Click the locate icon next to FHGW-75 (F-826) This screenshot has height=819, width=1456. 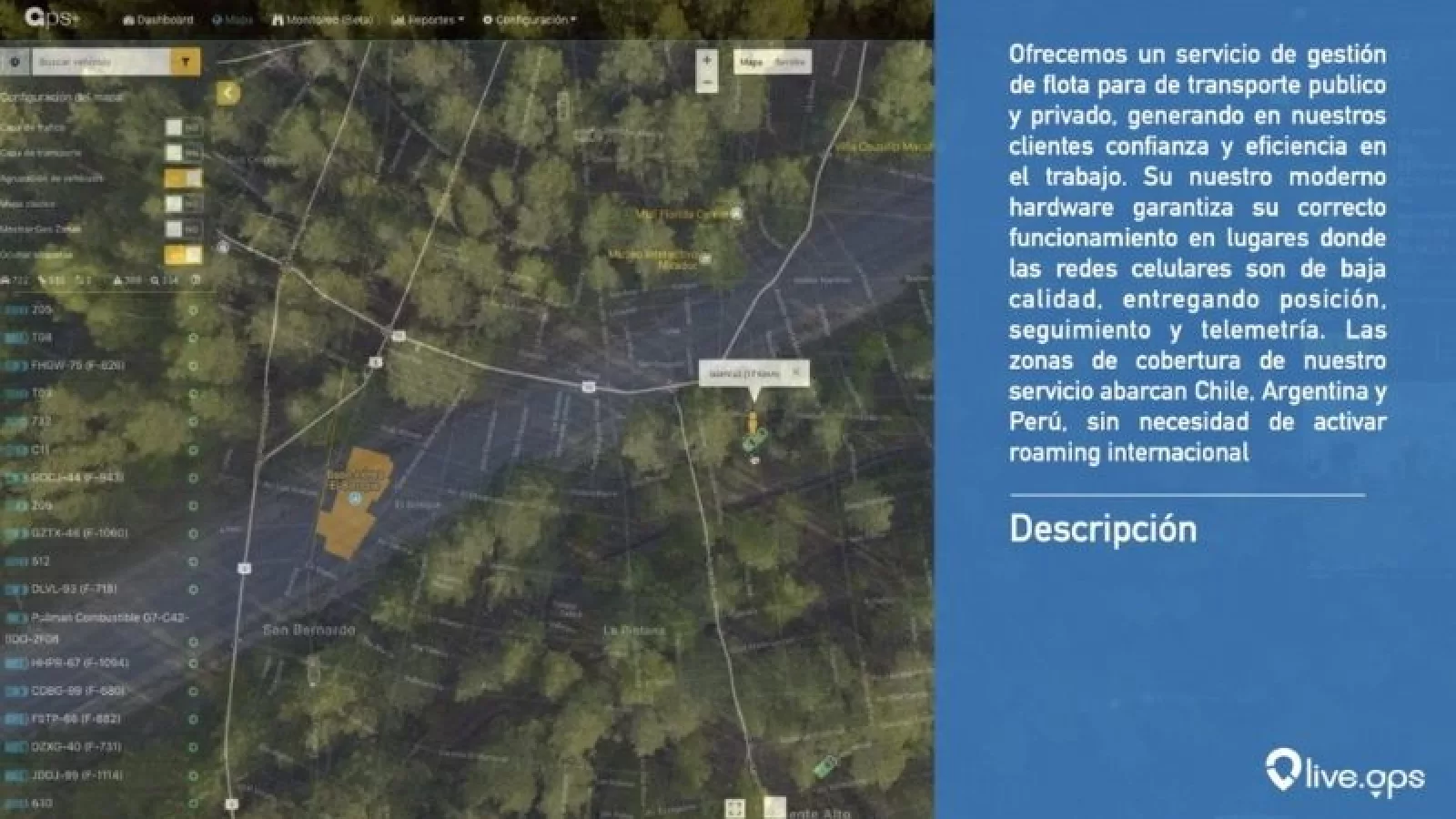coord(193,366)
